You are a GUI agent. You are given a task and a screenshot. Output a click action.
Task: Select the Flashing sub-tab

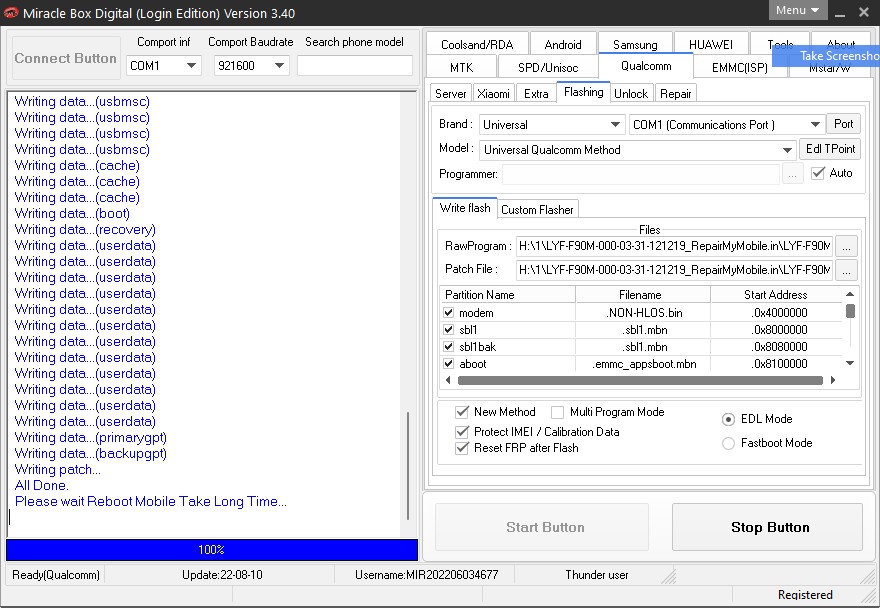584,92
